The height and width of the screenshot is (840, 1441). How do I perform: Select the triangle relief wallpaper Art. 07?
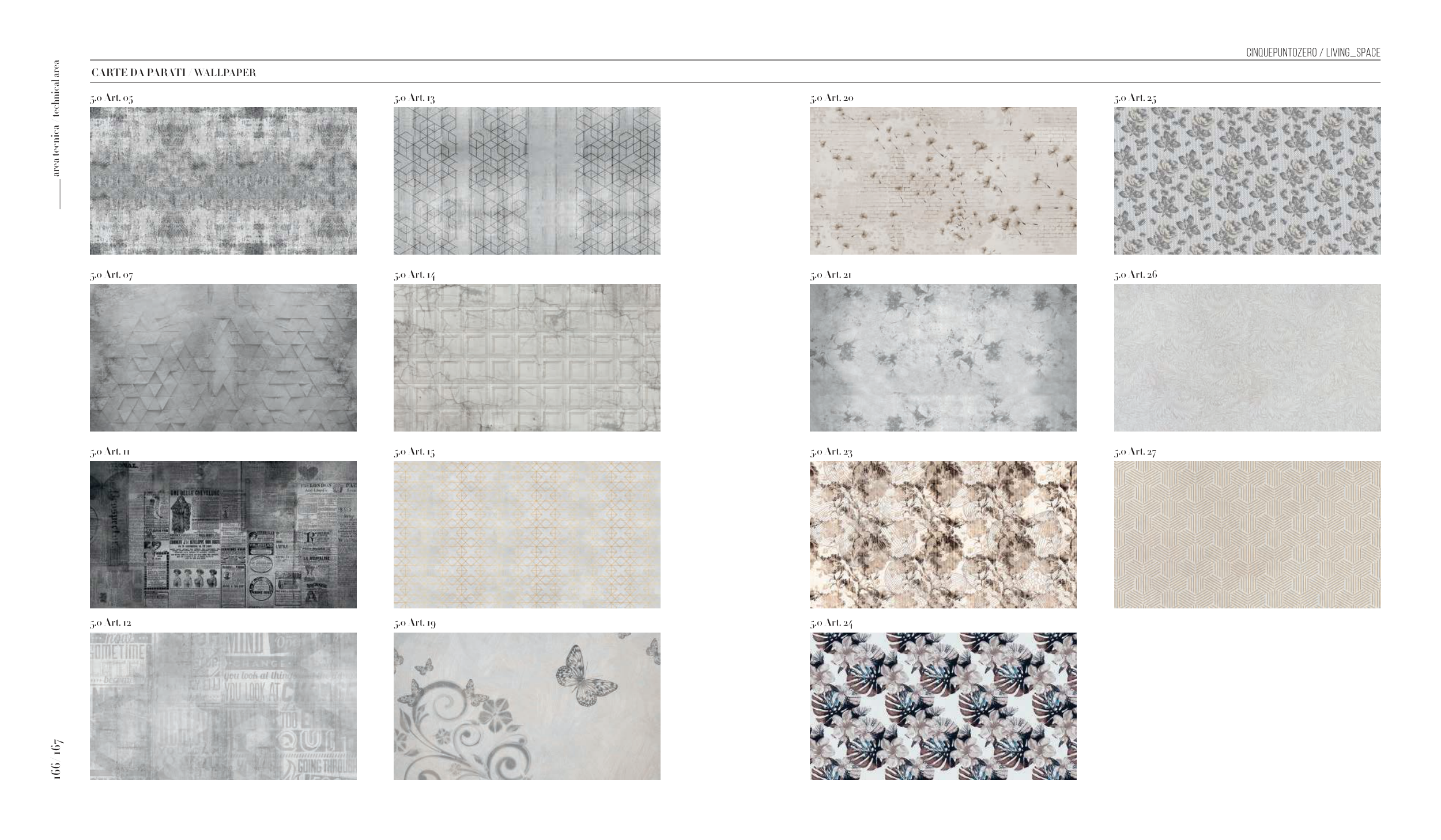pos(223,357)
